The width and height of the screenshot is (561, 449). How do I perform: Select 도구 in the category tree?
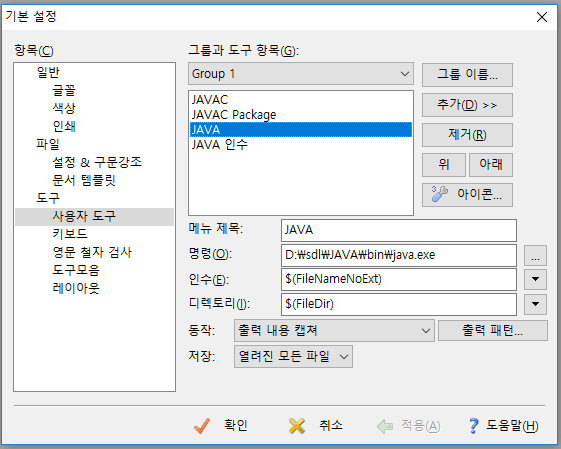(48, 198)
